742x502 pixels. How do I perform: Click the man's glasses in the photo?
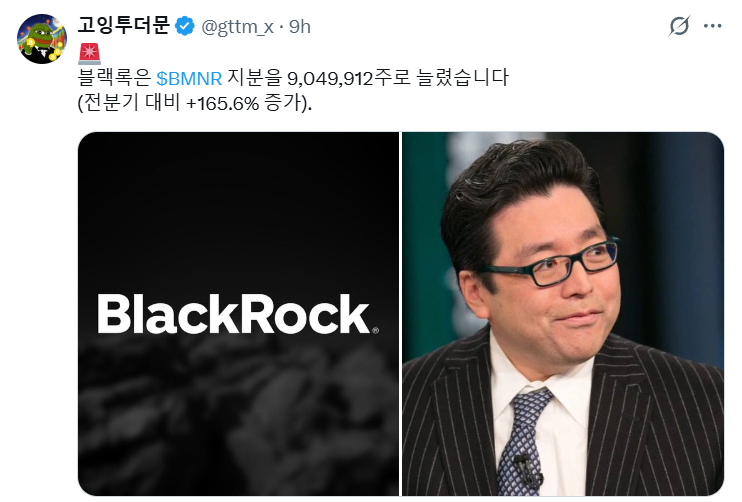pyautogui.click(x=550, y=264)
